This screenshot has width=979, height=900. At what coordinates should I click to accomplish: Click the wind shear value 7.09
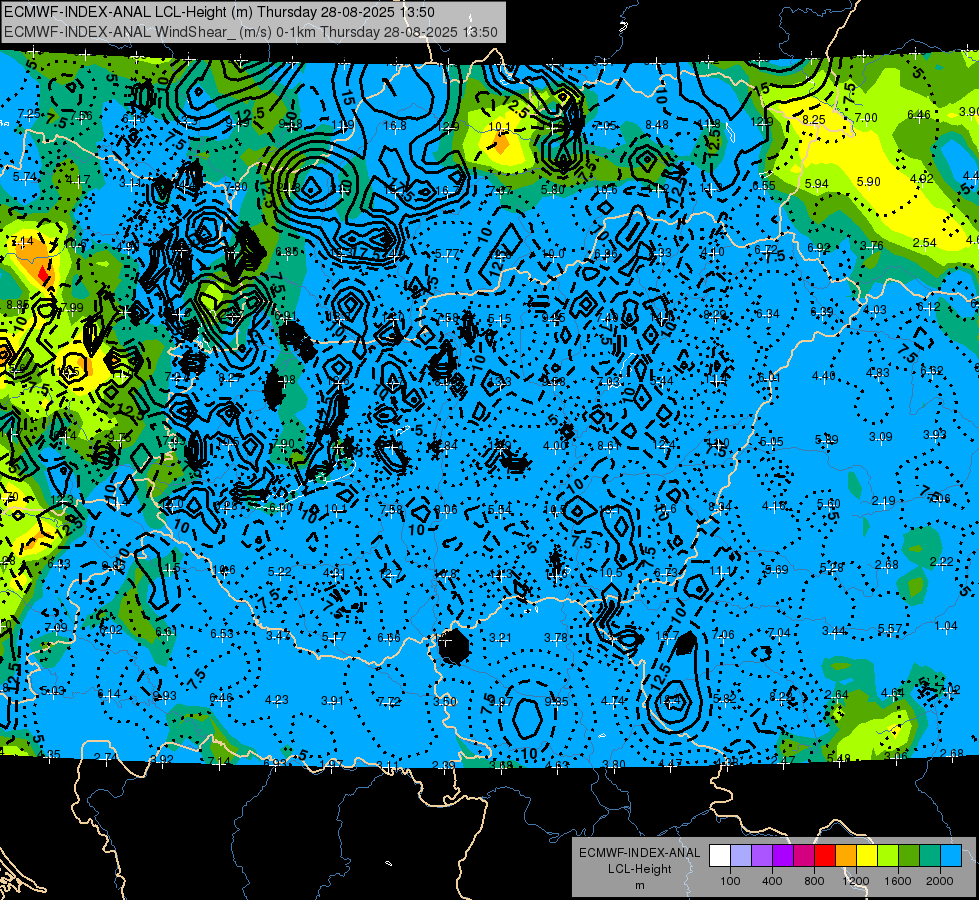pos(56,628)
